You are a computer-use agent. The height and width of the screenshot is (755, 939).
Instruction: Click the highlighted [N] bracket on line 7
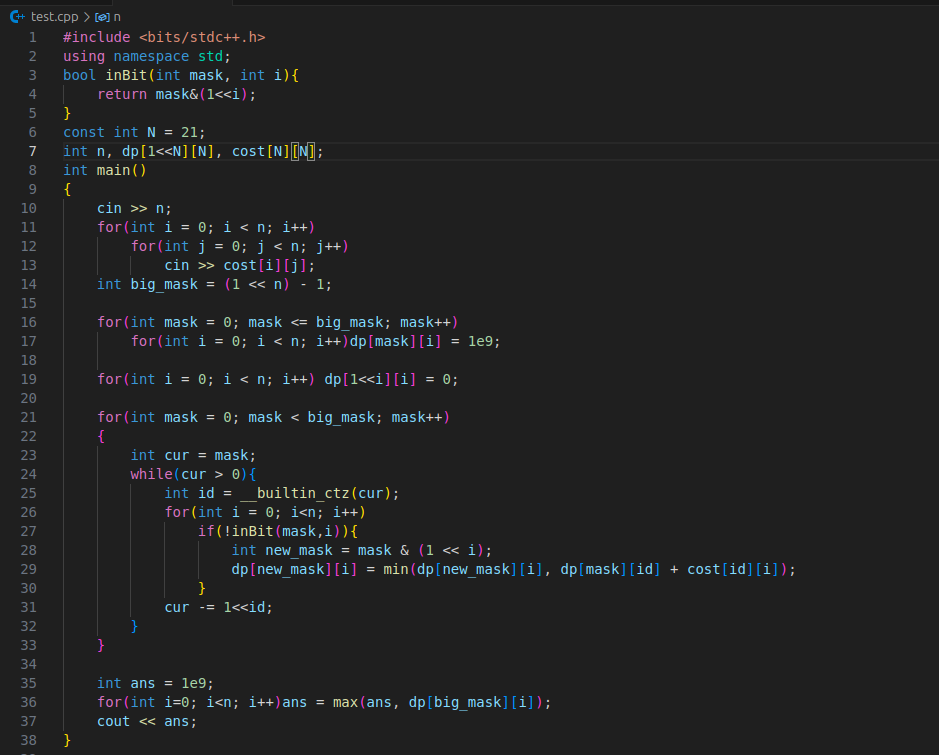[303, 151]
